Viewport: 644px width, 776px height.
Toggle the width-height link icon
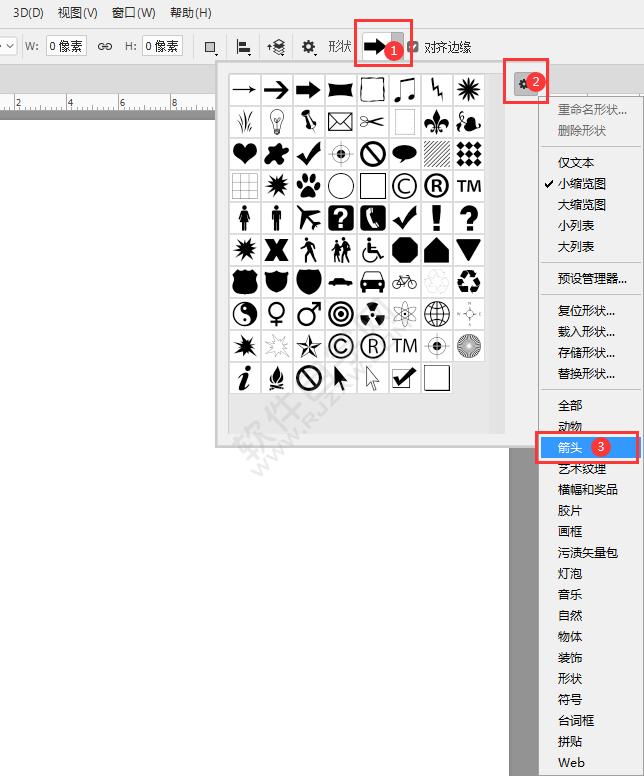(104, 47)
